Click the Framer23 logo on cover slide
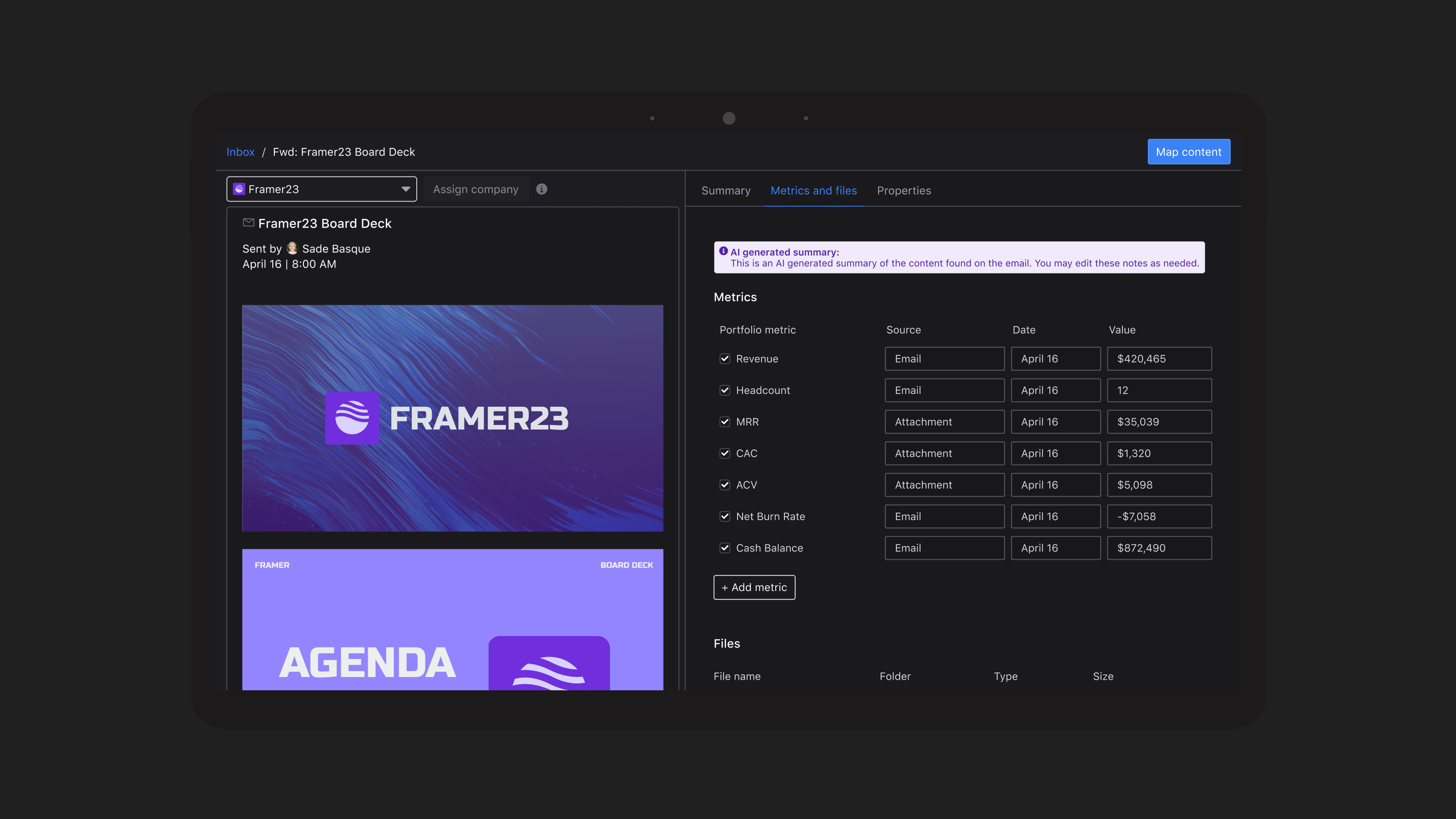This screenshot has height=819, width=1456. 352,418
